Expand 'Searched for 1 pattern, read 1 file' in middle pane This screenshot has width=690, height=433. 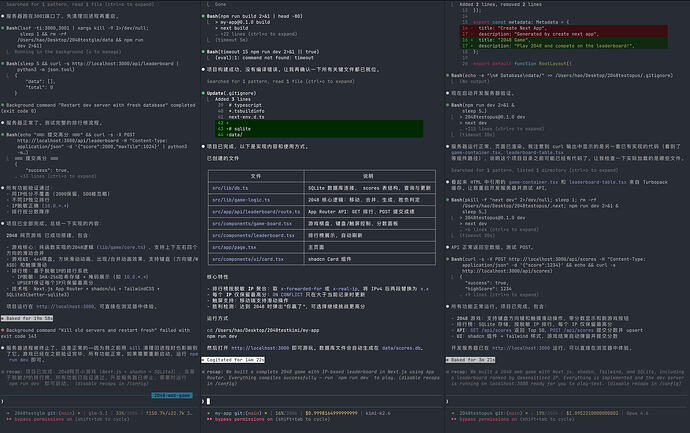(280, 81)
